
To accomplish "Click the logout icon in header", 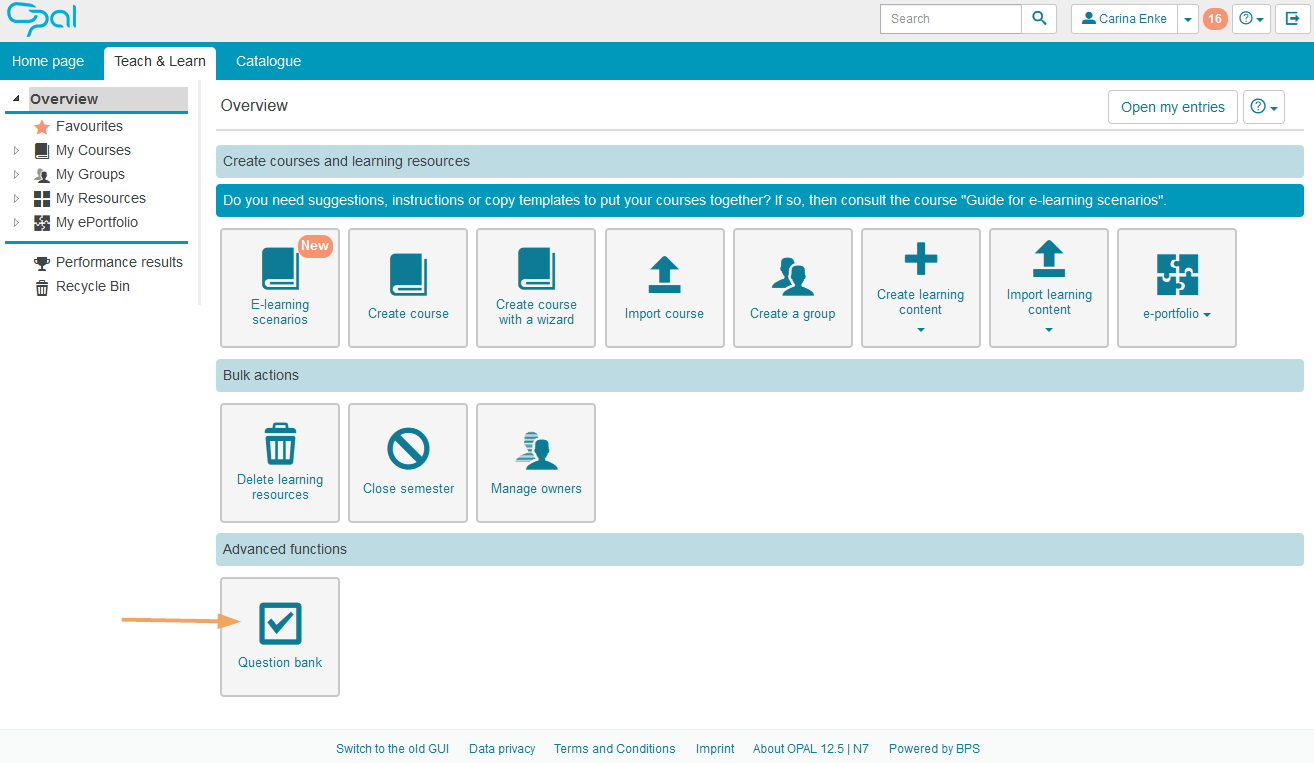I will (x=1292, y=19).
